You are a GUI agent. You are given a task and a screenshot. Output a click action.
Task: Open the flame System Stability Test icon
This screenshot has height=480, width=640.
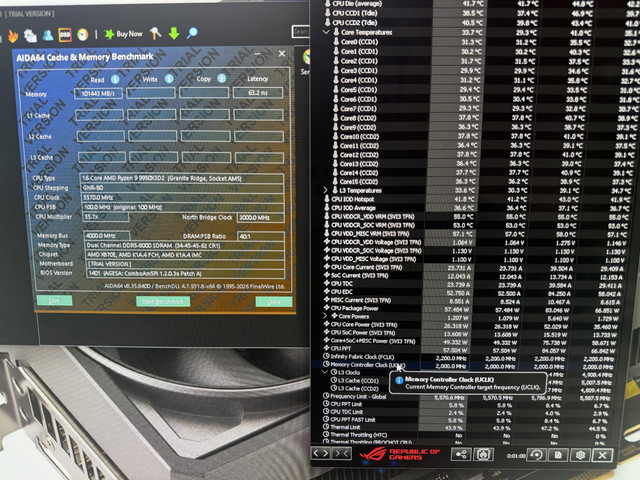pos(13,36)
